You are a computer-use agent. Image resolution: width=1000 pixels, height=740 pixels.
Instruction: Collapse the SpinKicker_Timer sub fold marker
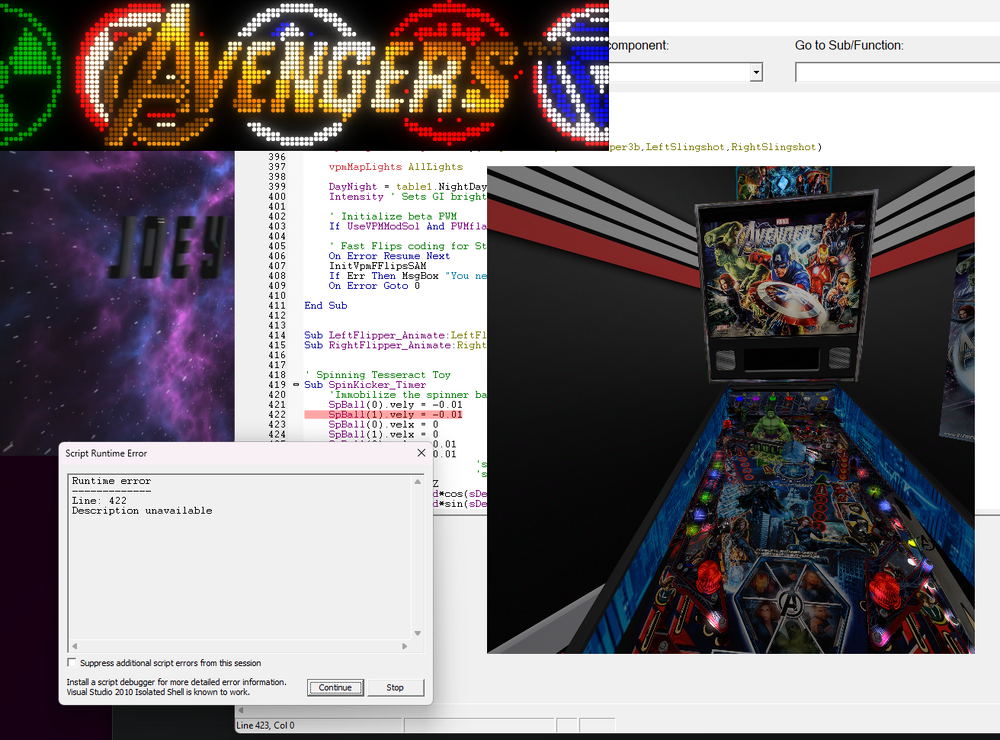296,385
